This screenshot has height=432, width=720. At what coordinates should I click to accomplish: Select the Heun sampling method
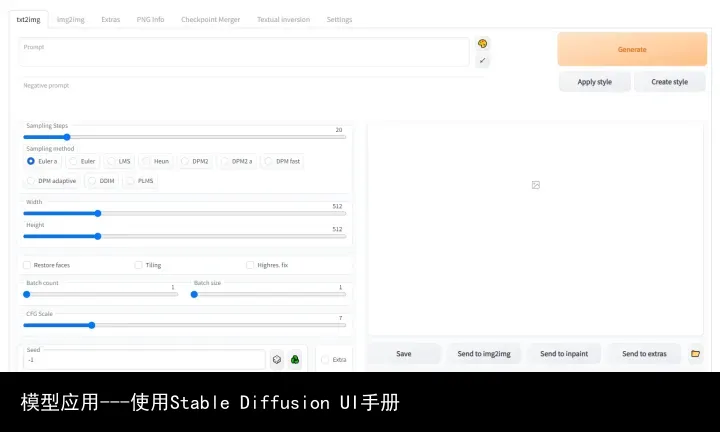pyautogui.click(x=147, y=161)
